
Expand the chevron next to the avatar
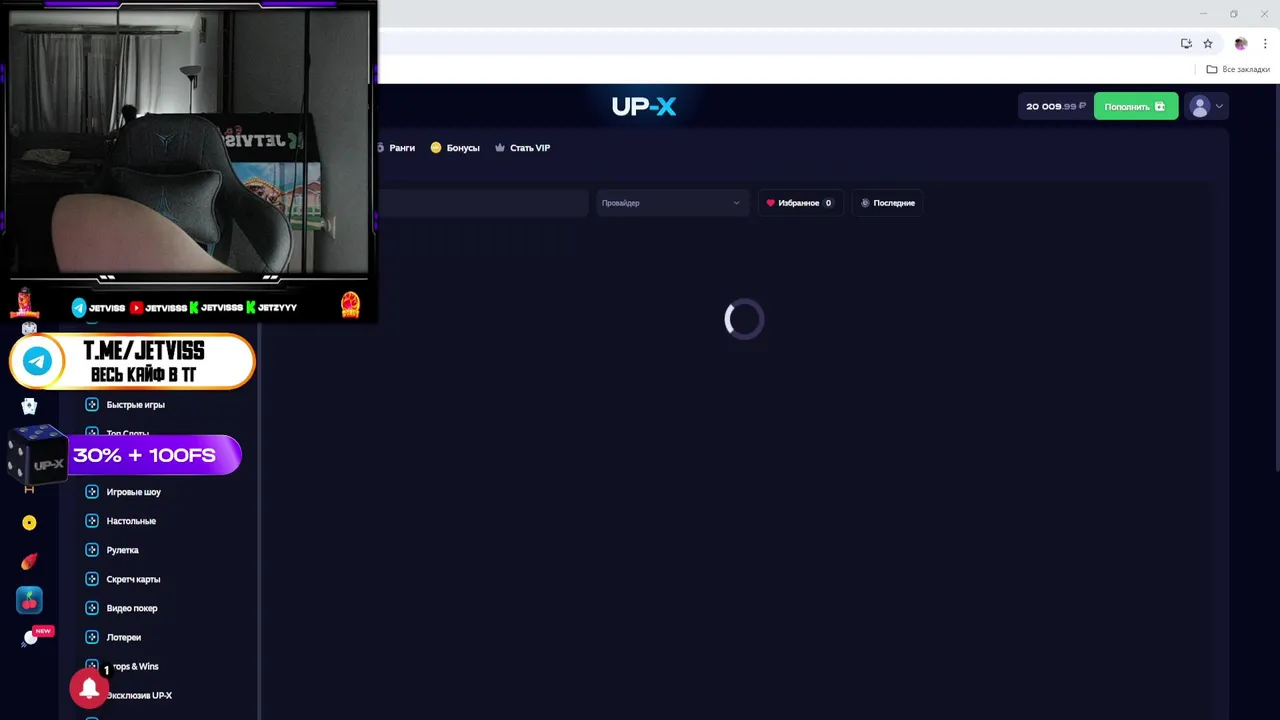click(1219, 106)
